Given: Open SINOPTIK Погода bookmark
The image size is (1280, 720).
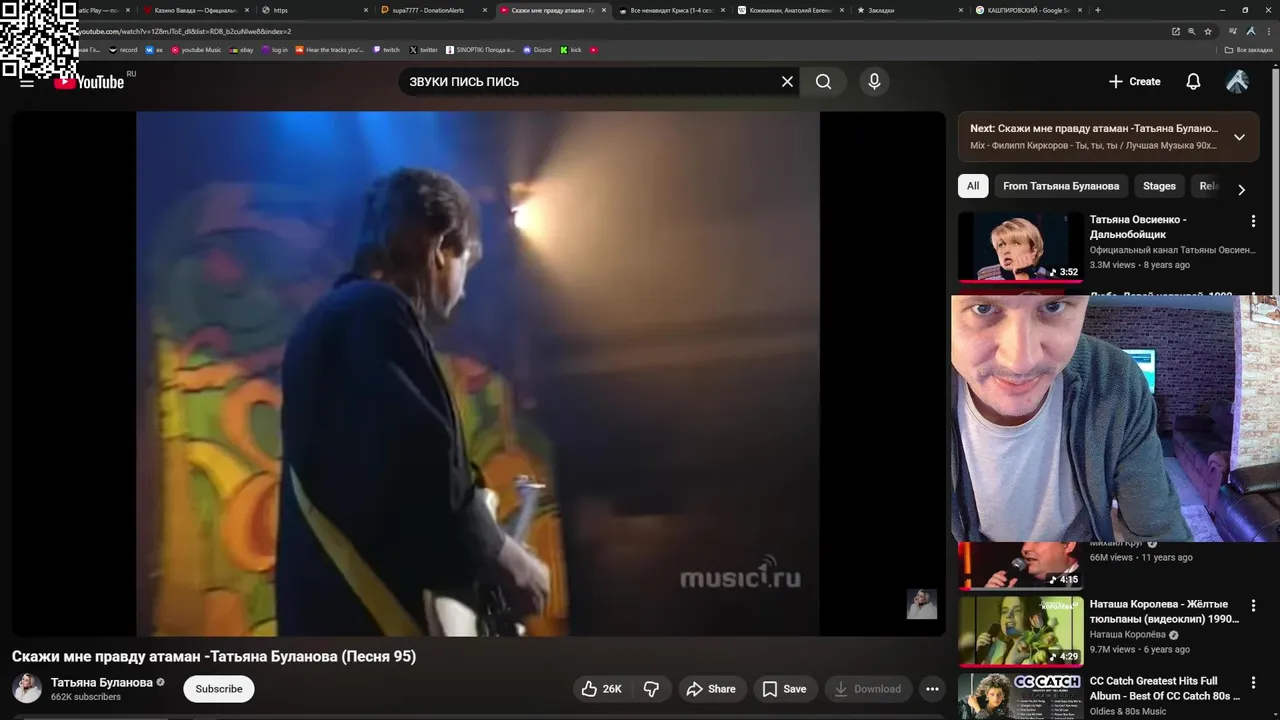Looking at the screenshot, I should (x=480, y=50).
